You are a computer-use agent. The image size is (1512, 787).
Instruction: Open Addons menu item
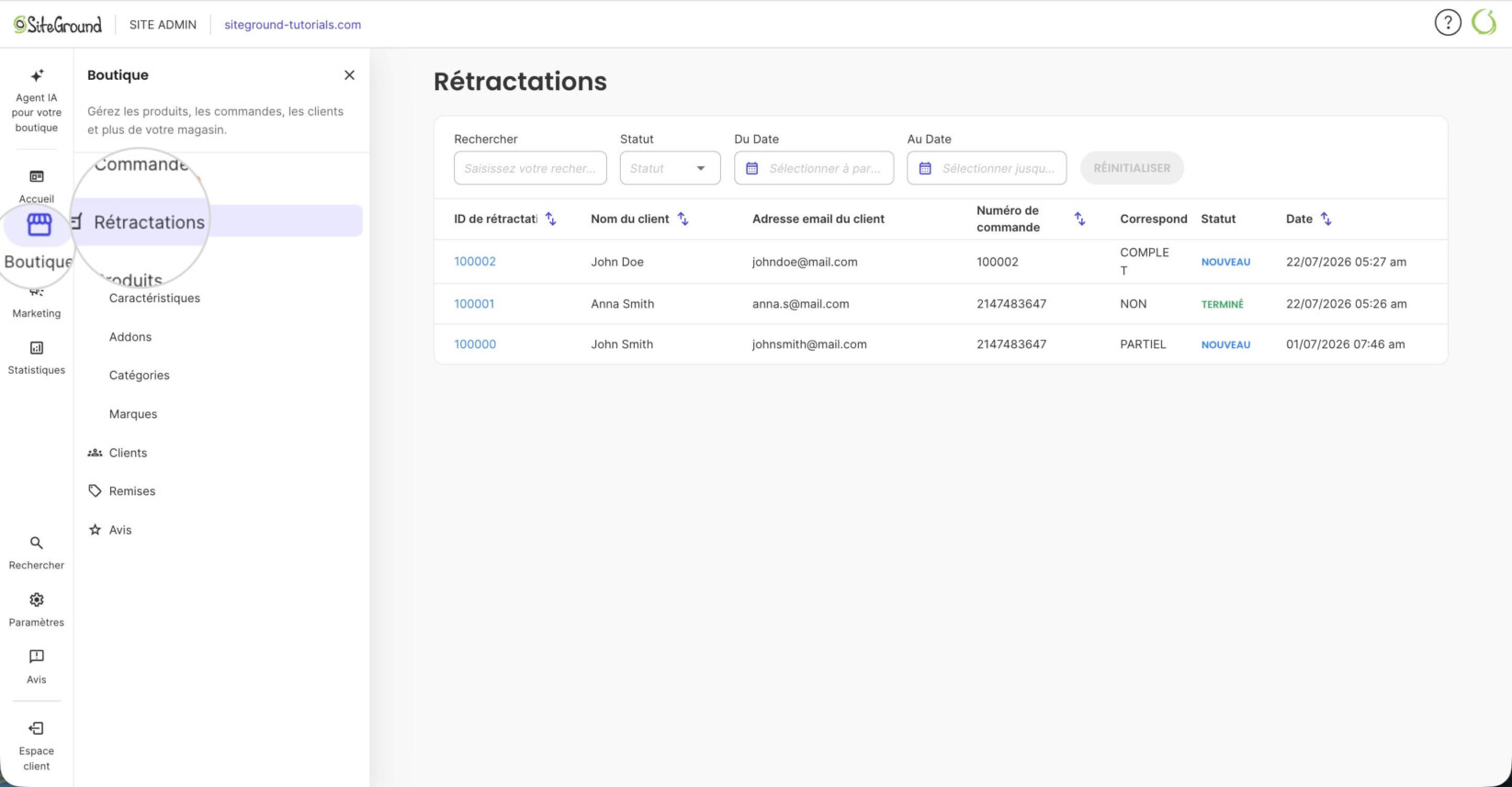(130, 337)
